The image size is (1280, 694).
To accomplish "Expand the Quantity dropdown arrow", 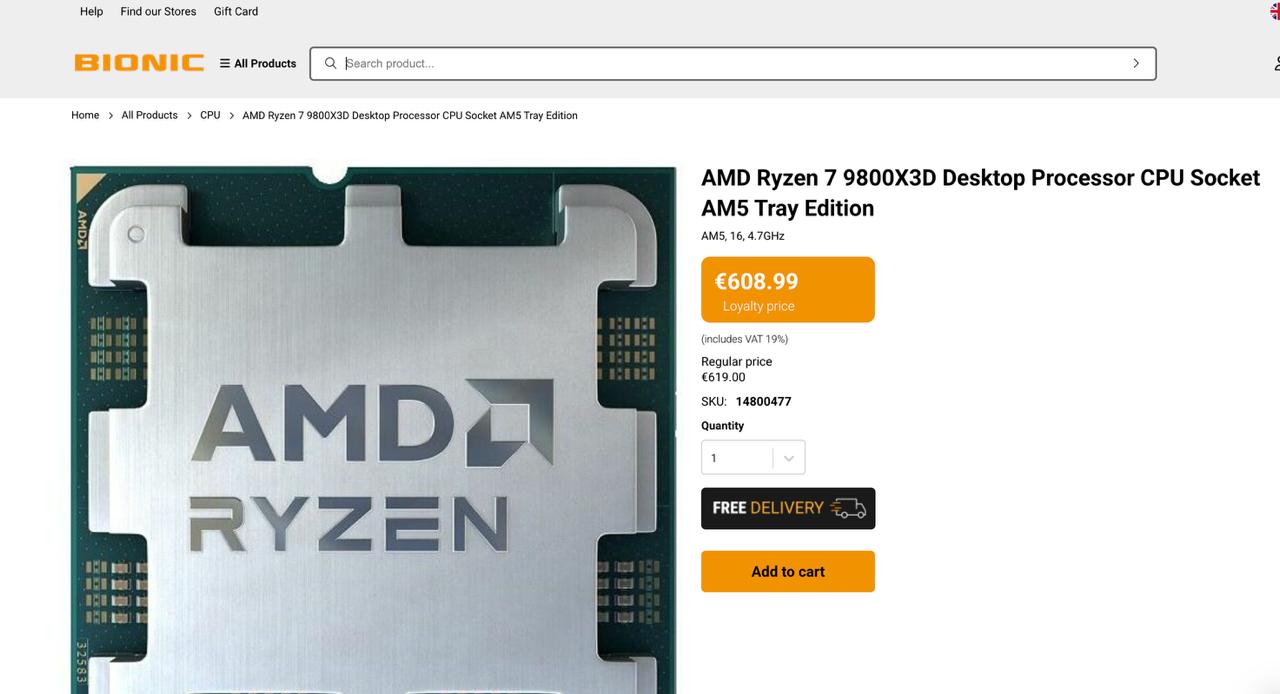I will [x=789, y=458].
